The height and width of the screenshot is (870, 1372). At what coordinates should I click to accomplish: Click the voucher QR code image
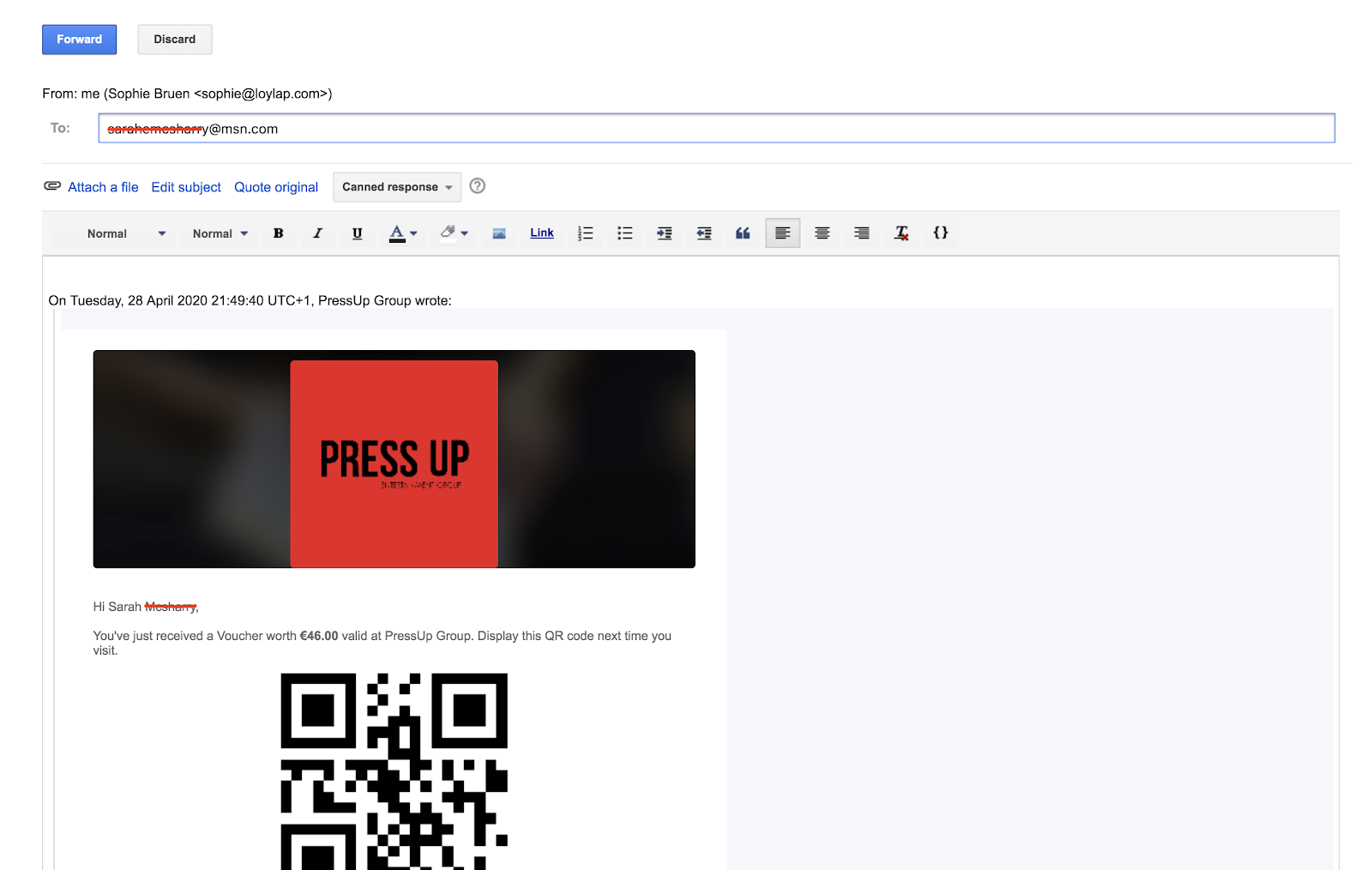394,771
